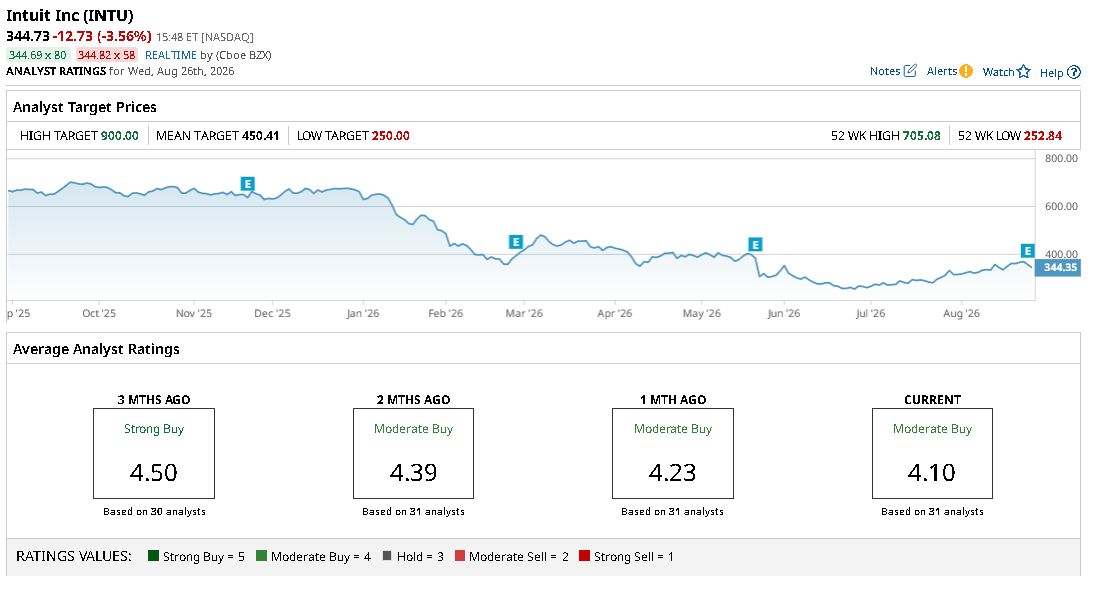Click the price change -12.73 (-3.56%)
Viewport: 1096px width, 592px height.
(102, 36)
